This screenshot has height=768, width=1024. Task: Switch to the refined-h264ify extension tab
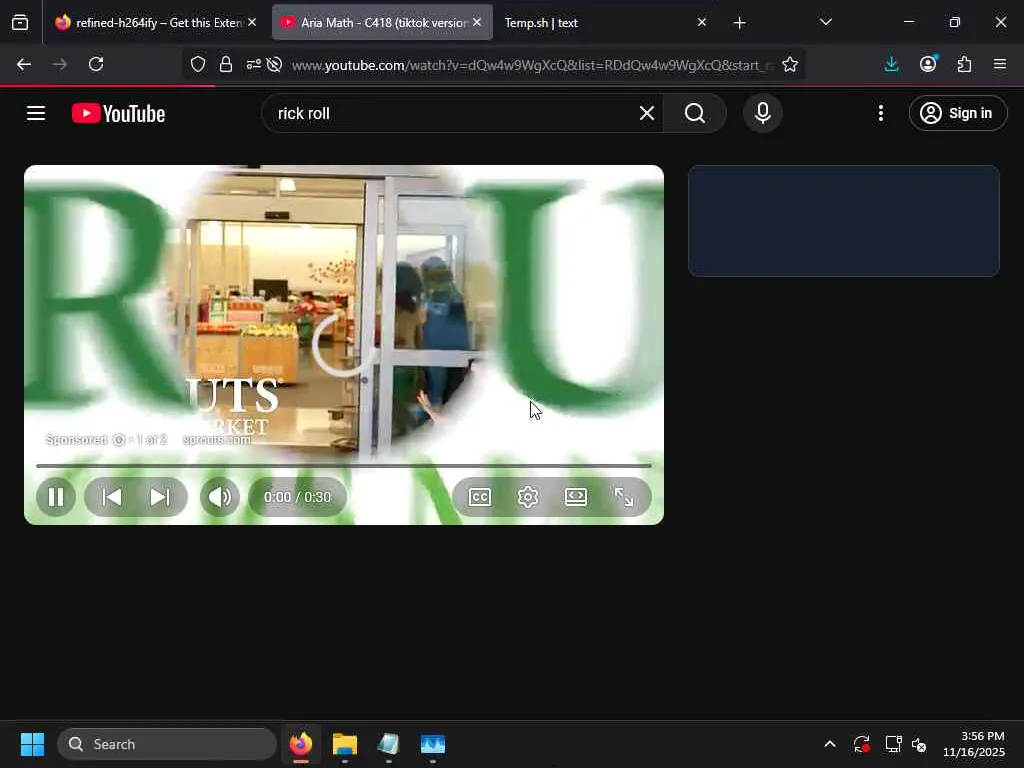(x=155, y=23)
